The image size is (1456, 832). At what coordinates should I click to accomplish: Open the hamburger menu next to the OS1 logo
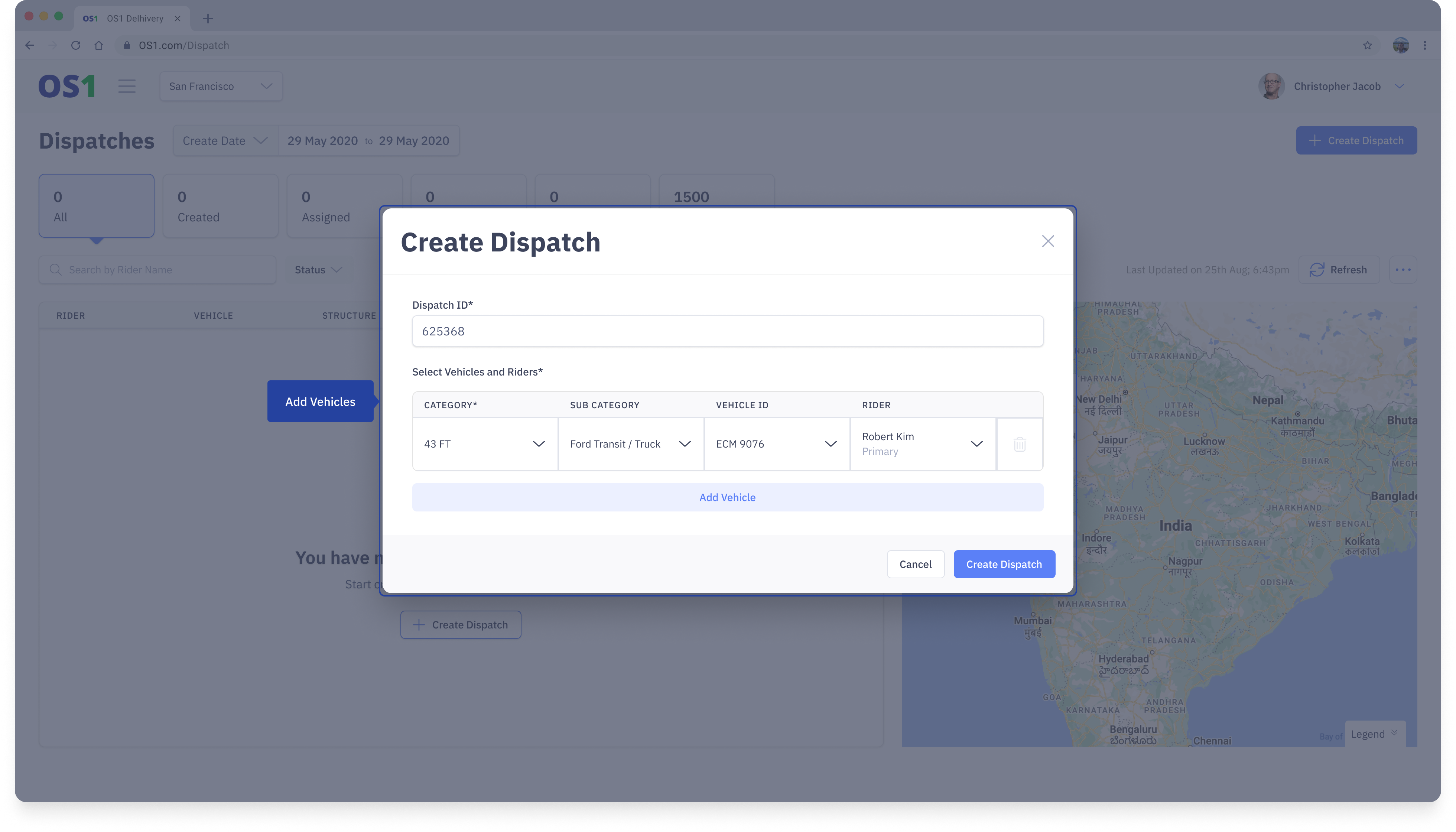(127, 86)
